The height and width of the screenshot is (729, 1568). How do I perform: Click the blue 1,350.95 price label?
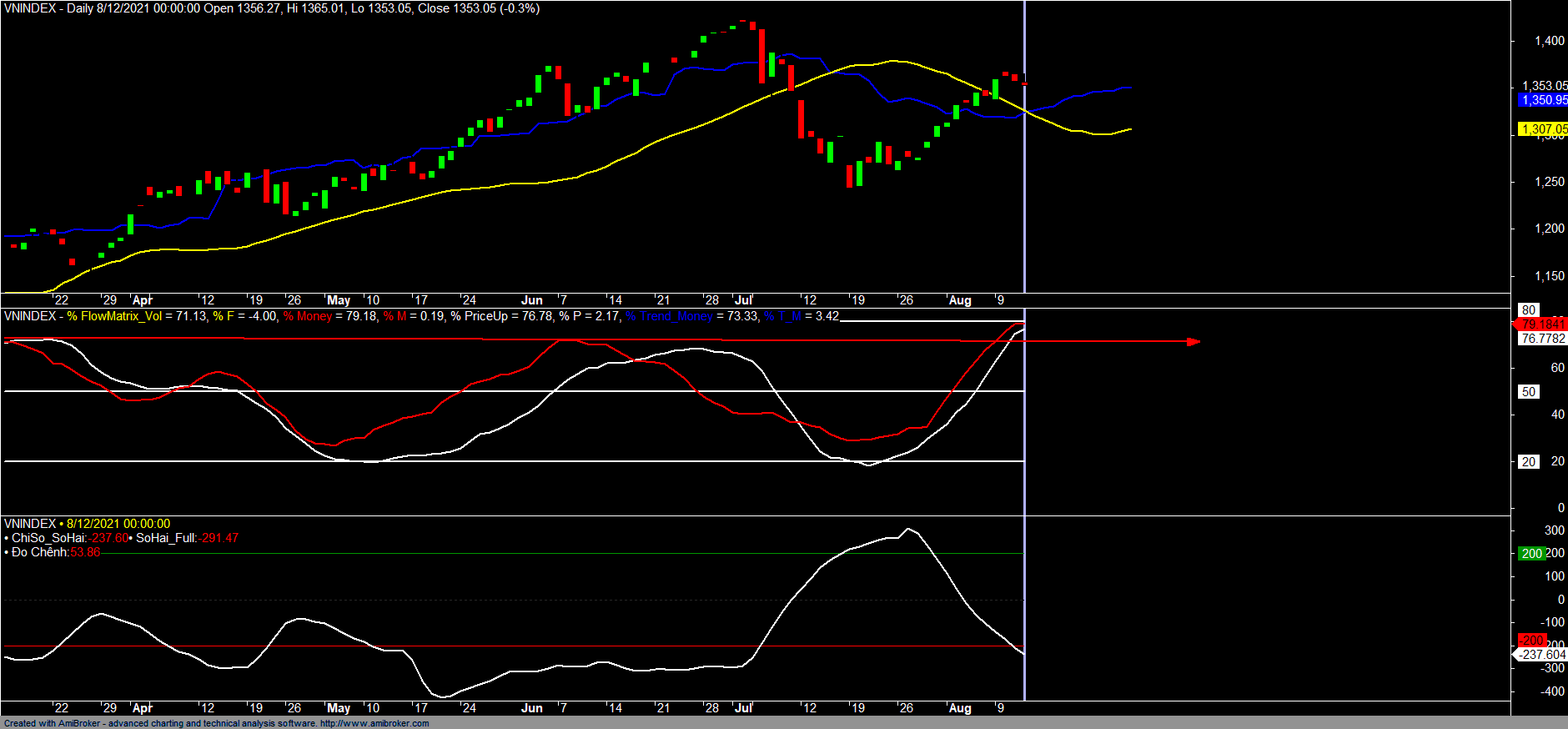[x=1542, y=100]
